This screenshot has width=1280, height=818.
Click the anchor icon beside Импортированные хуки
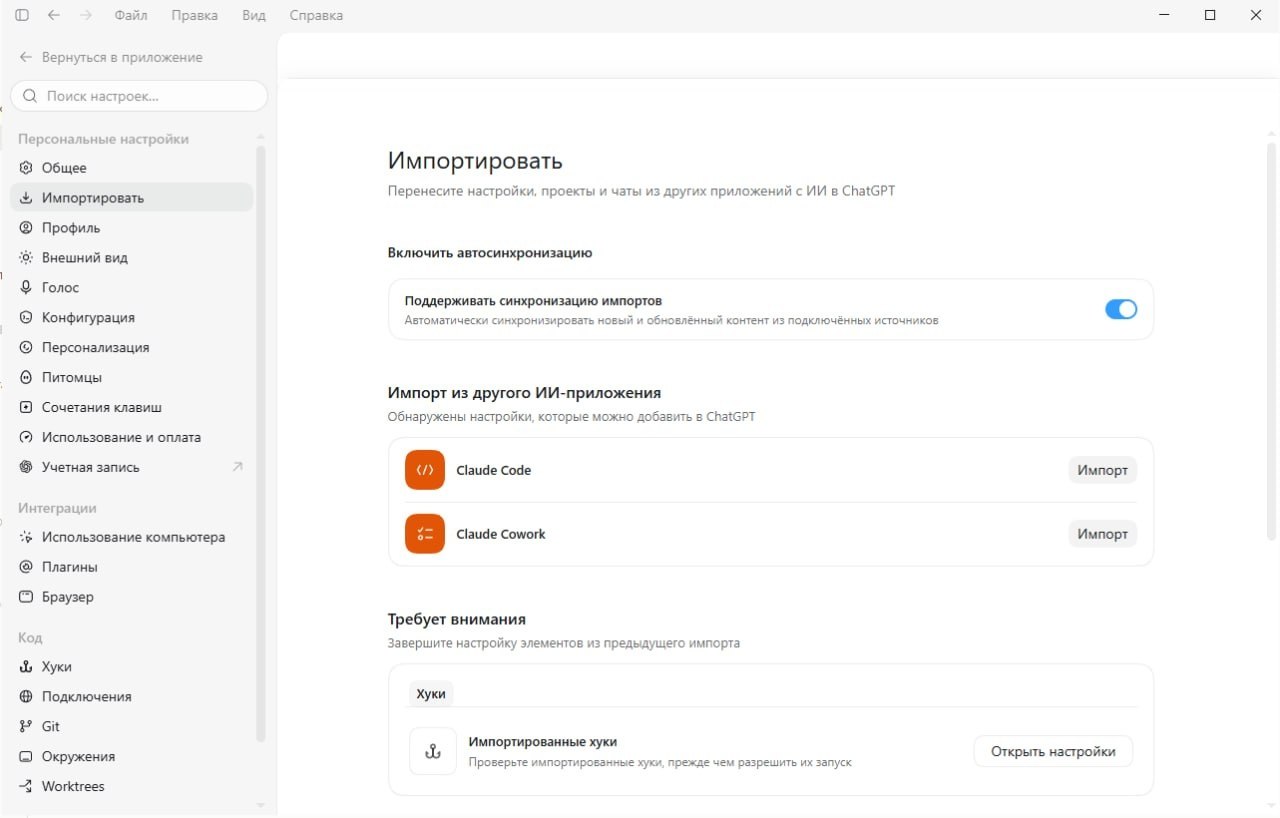tap(433, 751)
